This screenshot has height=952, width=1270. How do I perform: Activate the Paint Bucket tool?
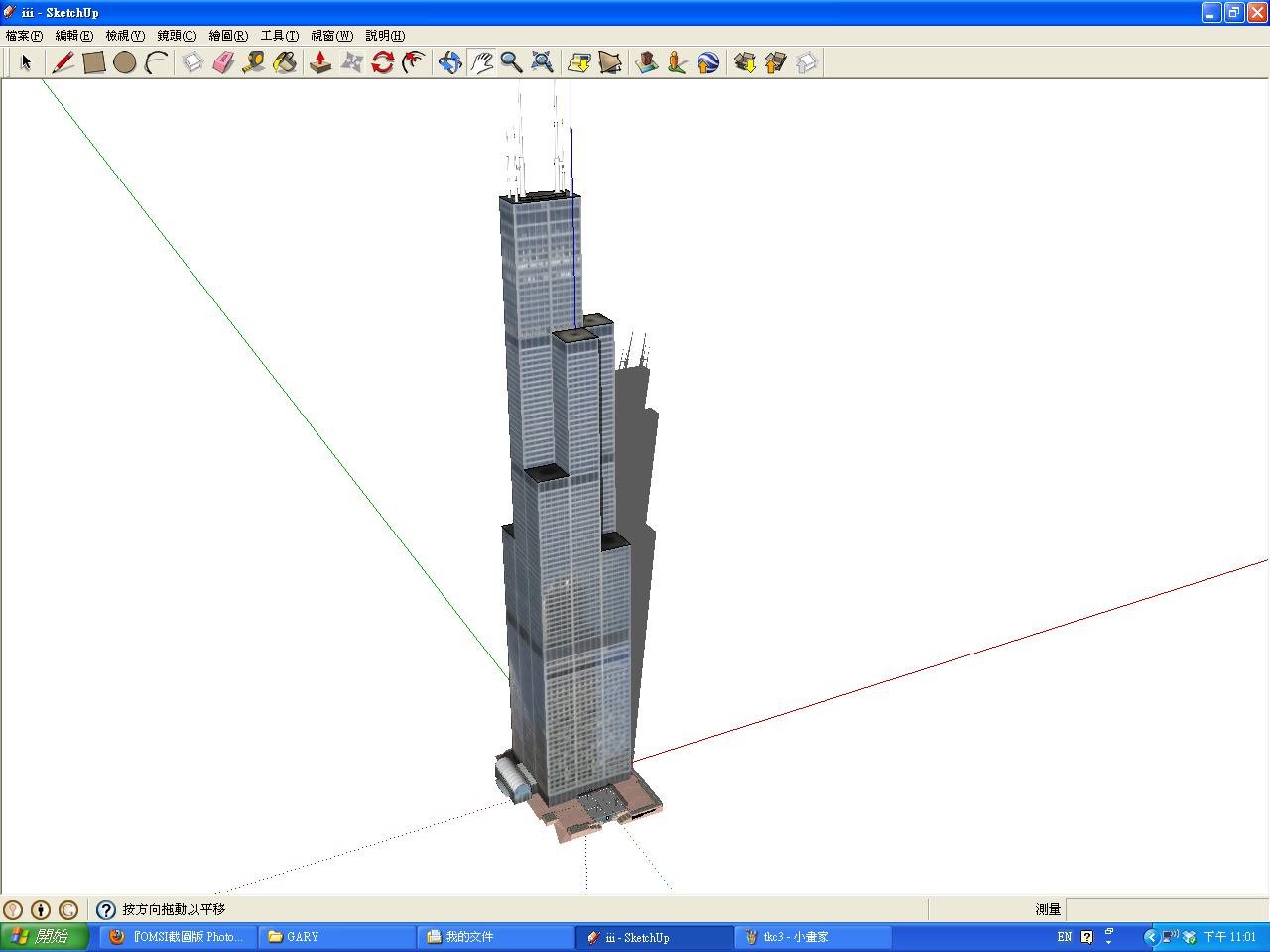click(285, 62)
